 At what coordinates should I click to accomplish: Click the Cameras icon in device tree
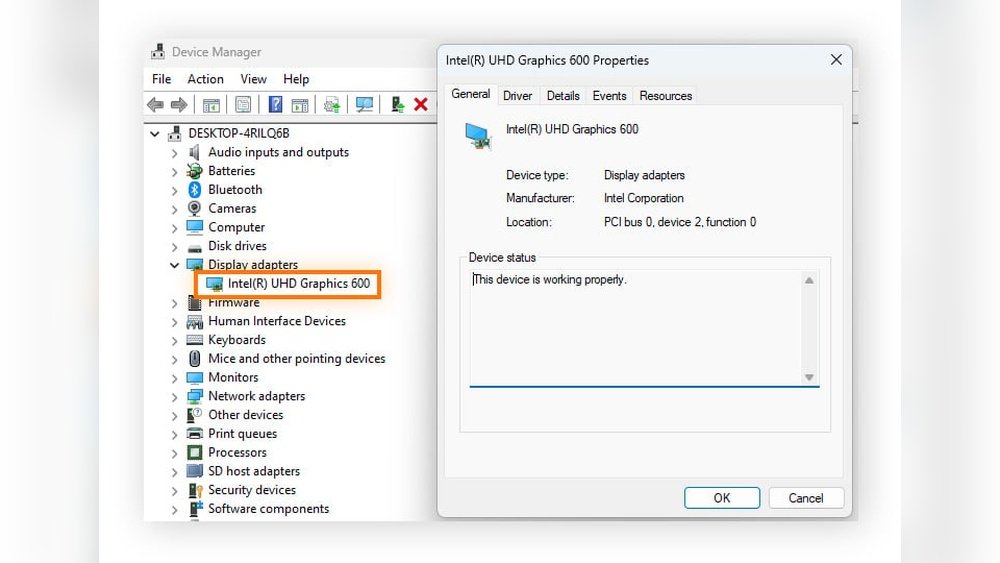(x=195, y=209)
